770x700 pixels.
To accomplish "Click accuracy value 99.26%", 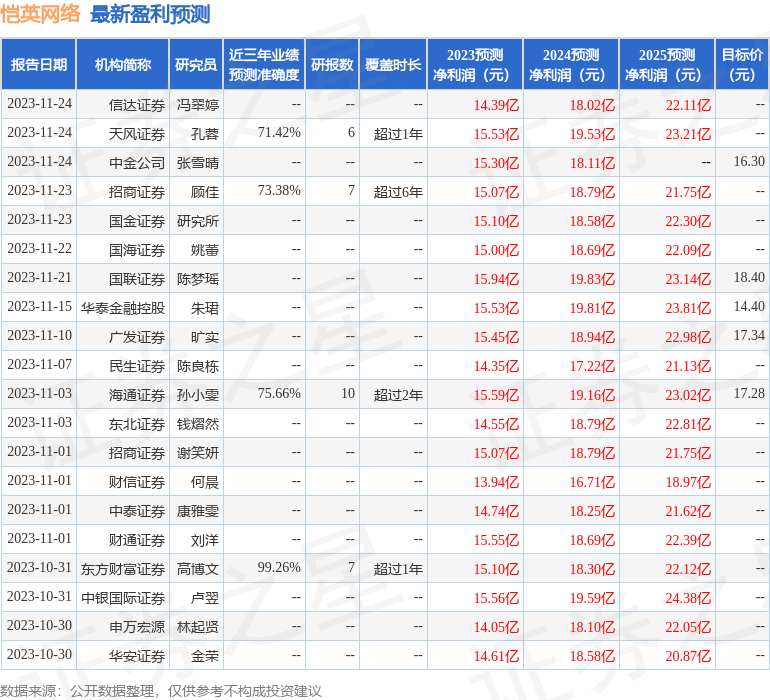I will click(279, 567).
